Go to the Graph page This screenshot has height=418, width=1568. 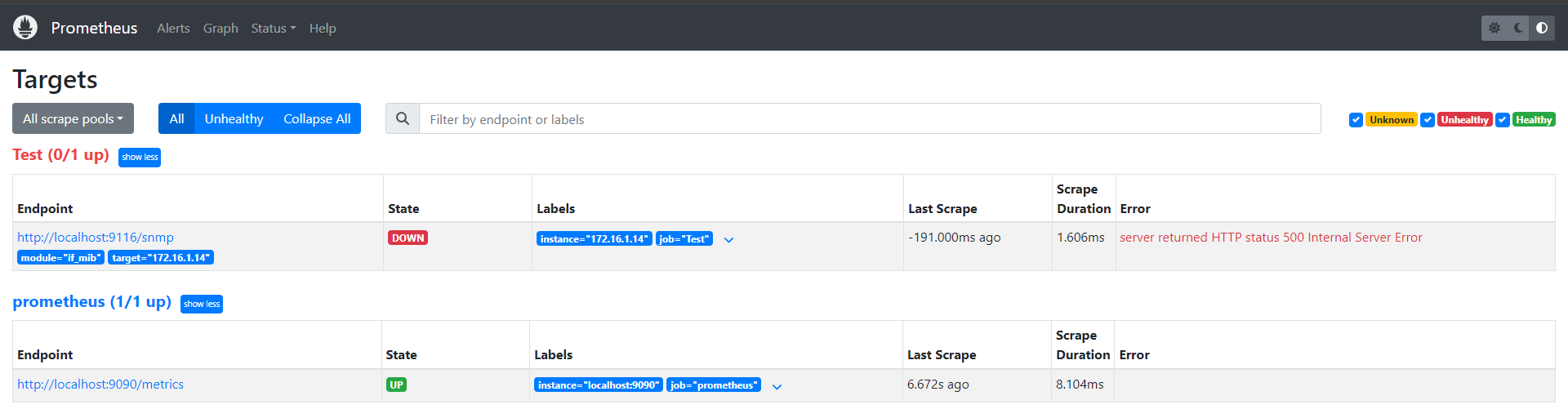(x=220, y=29)
